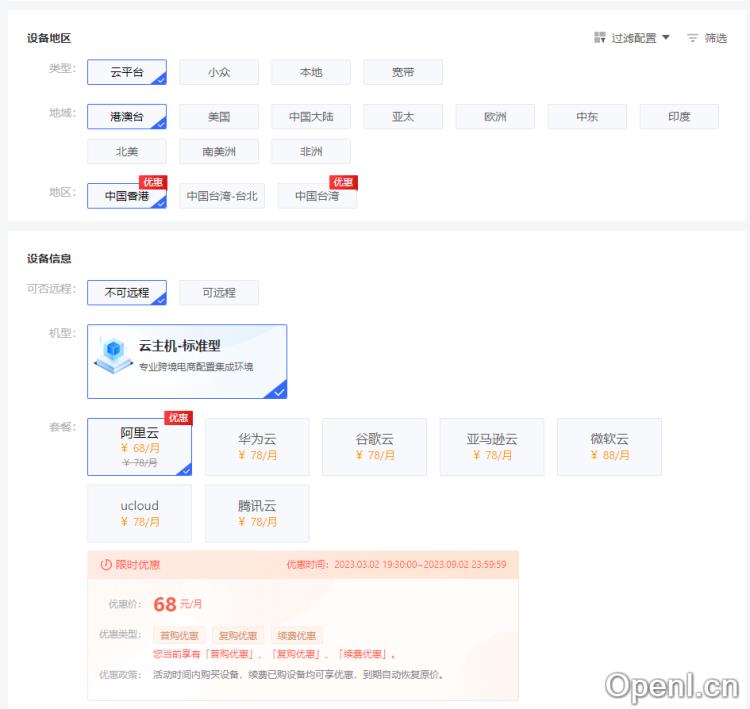The height and width of the screenshot is (709, 750).
Task: Select the 小众 type option
Action: tap(219, 72)
